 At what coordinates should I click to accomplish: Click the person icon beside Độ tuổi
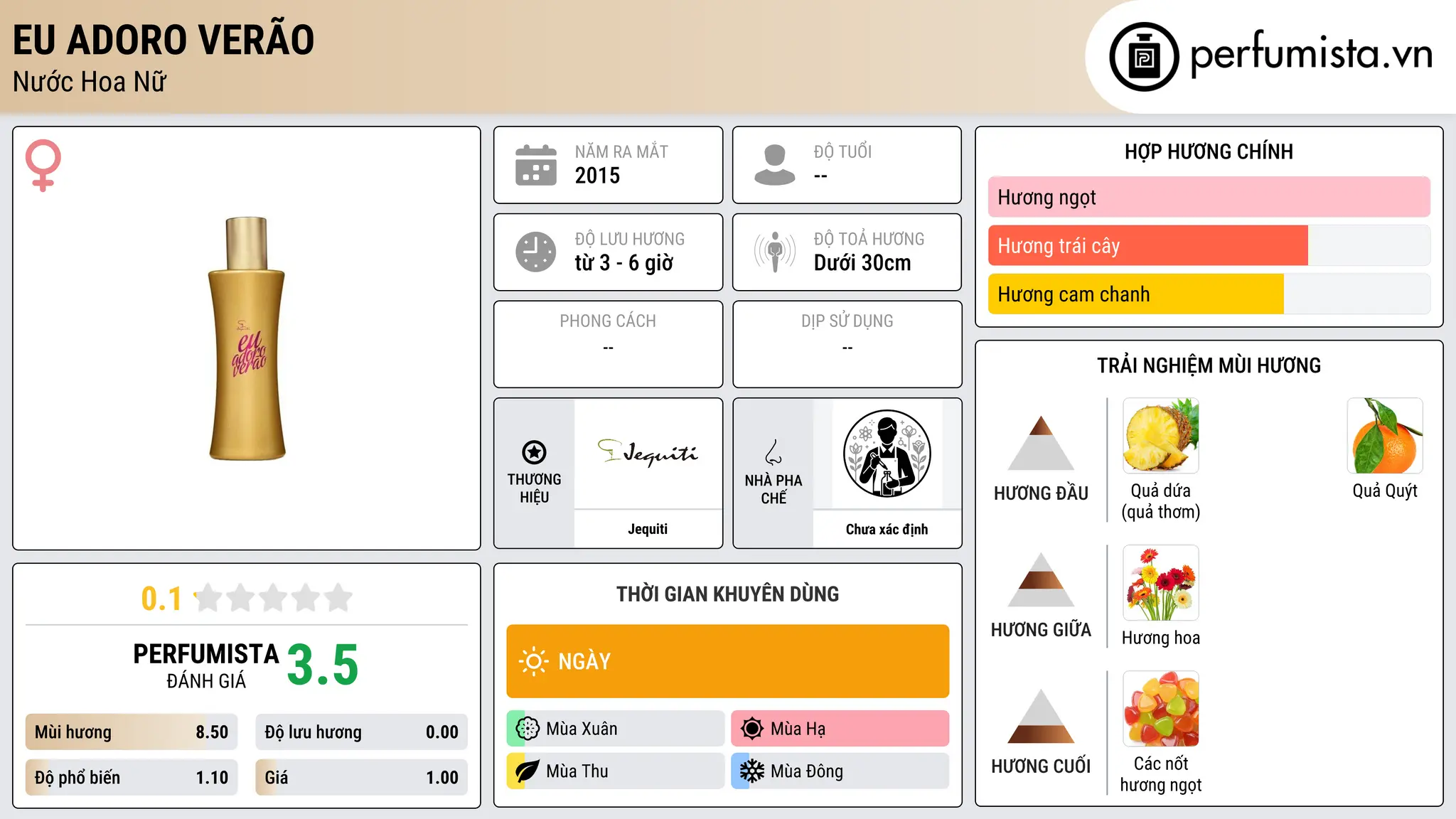click(x=774, y=165)
